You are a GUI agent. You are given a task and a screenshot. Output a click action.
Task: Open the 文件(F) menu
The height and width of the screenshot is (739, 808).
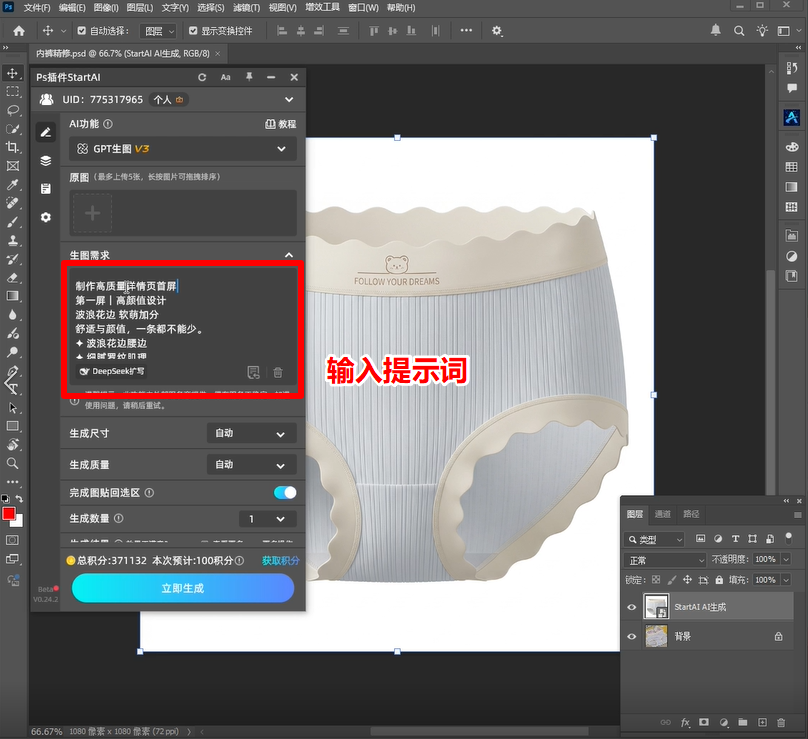point(37,8)
